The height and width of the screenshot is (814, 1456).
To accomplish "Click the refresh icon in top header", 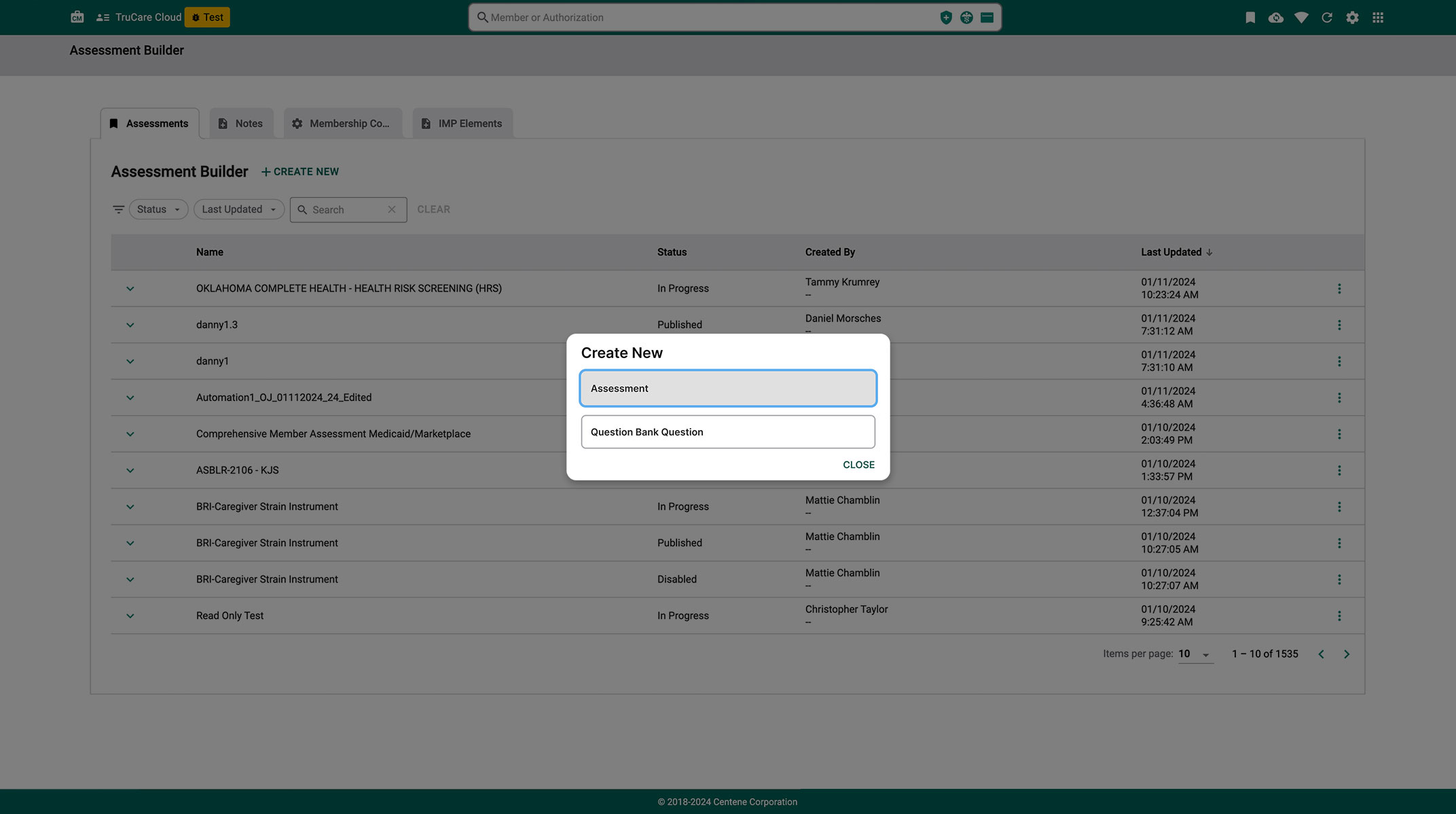I will click(1327, 18).
